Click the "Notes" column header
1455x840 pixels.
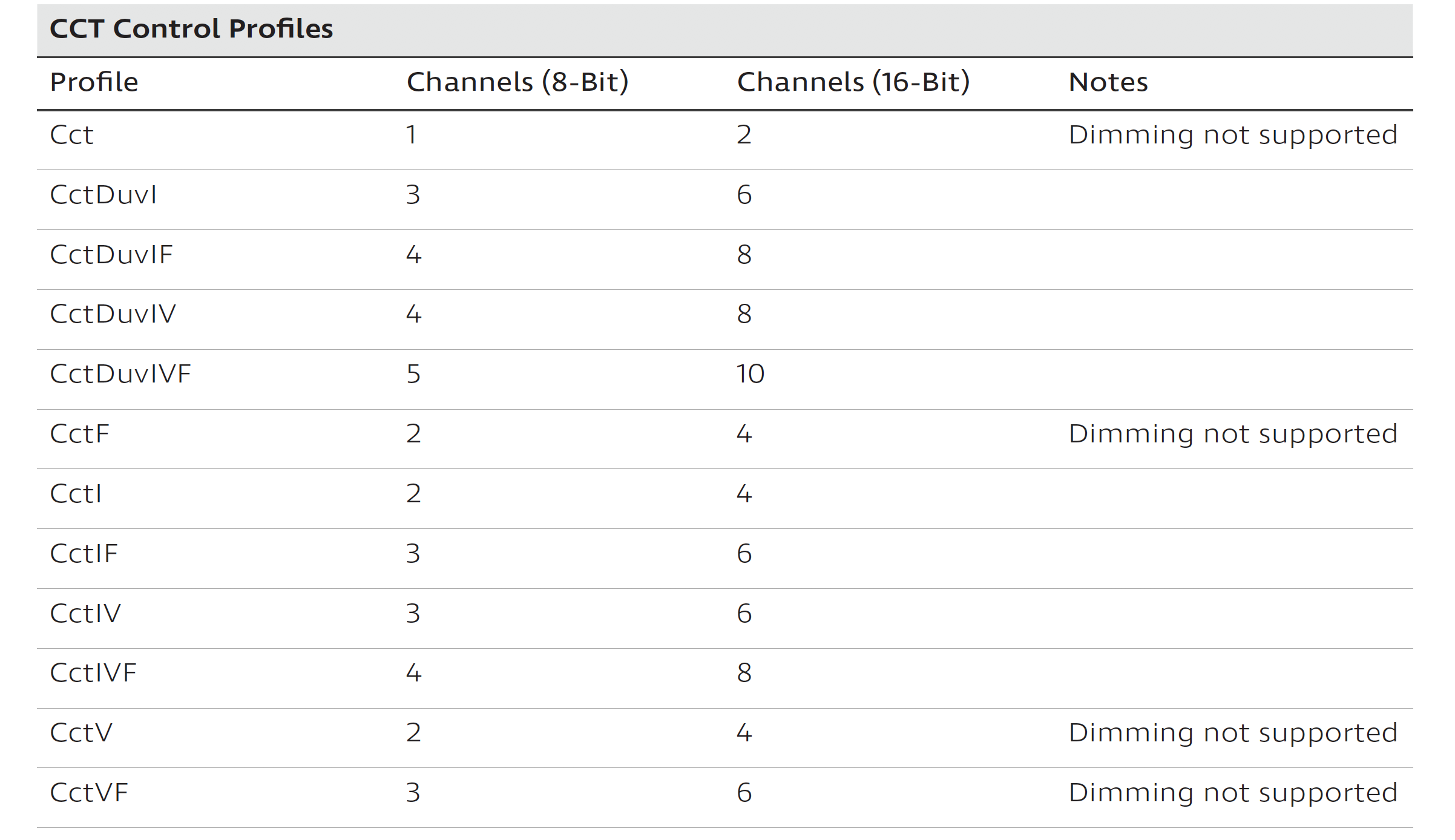tap(1108, 82)
